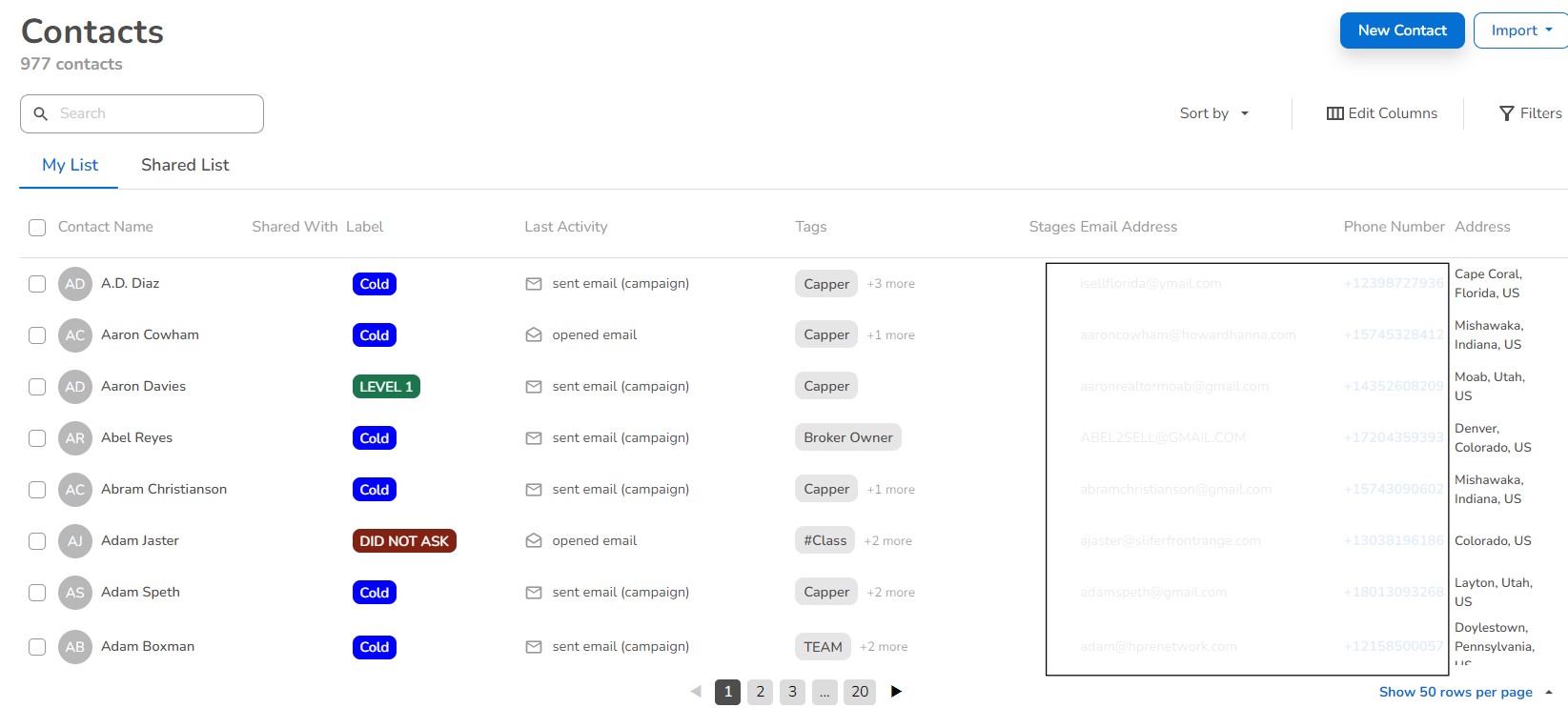Click envelope icon in Aaron Davies row

(534, 387)
